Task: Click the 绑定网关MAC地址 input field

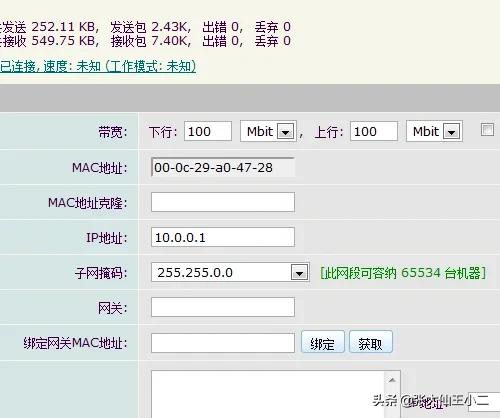Action: click(223, 343)
